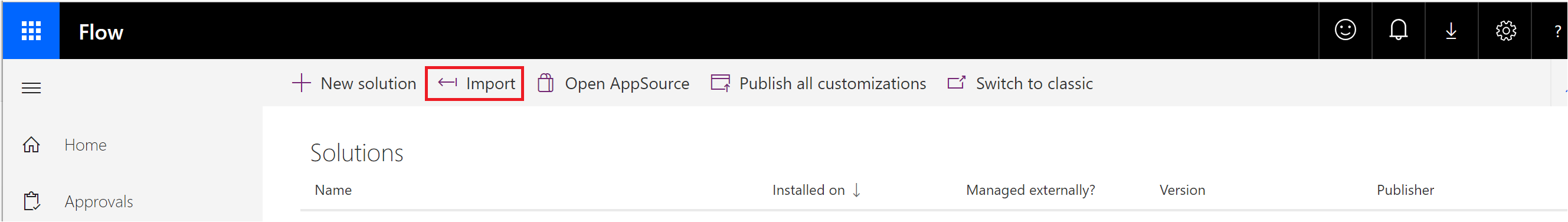The width and height of the screenshot is (1568, 222).
Task: Click the Flow title text
Action: coord(101,32)
